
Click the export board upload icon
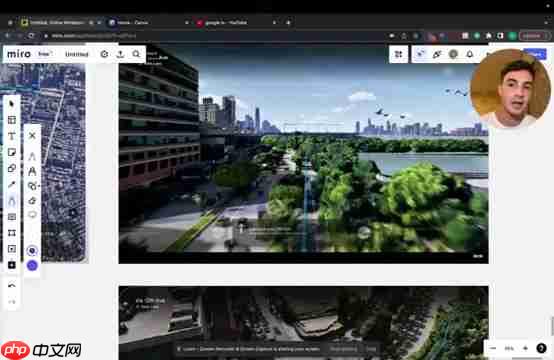tap(120, 54)
